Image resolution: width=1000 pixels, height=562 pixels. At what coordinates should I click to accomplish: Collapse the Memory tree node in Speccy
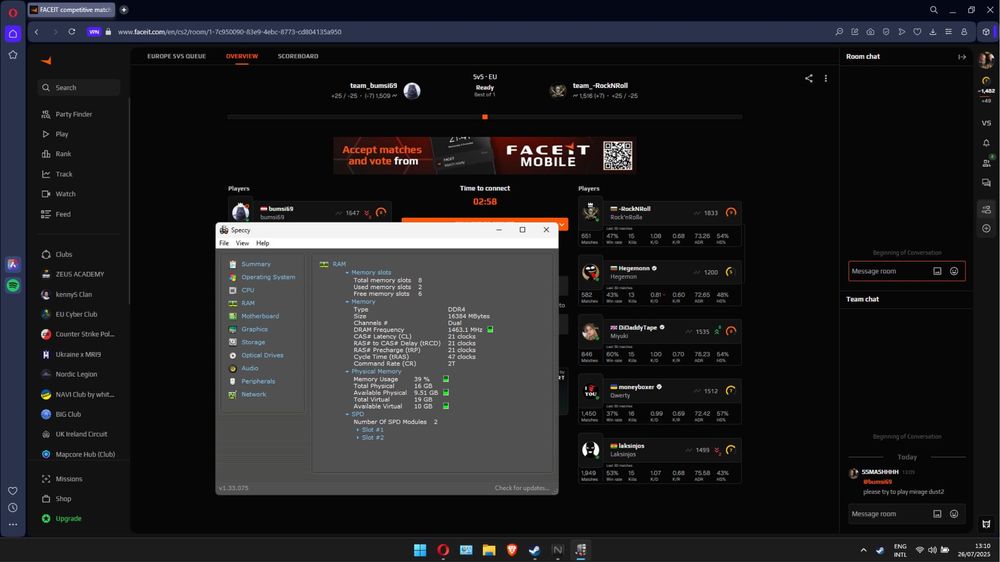click(x=348, y=302)
